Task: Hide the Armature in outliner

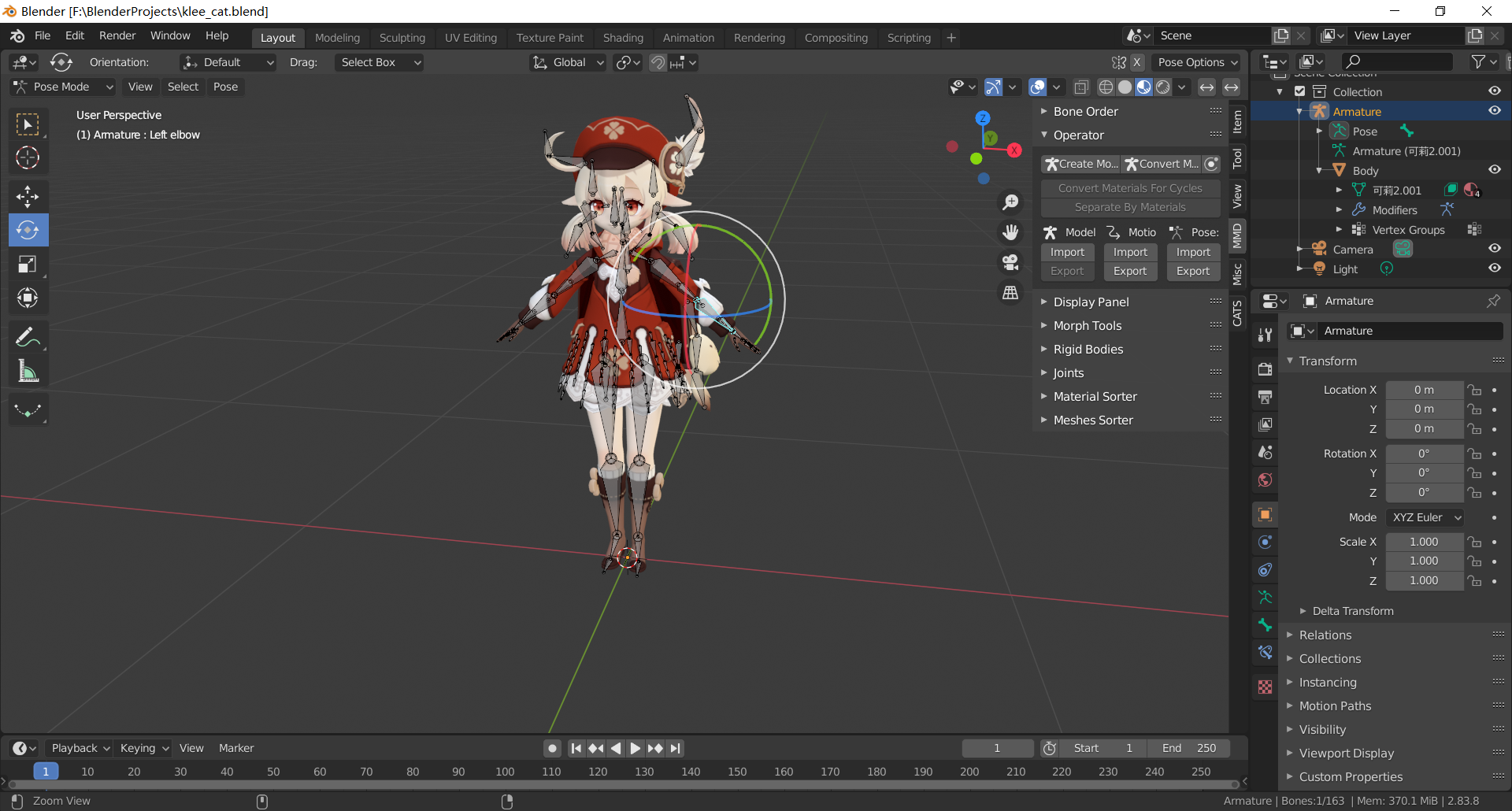Action: point(1494,111)
